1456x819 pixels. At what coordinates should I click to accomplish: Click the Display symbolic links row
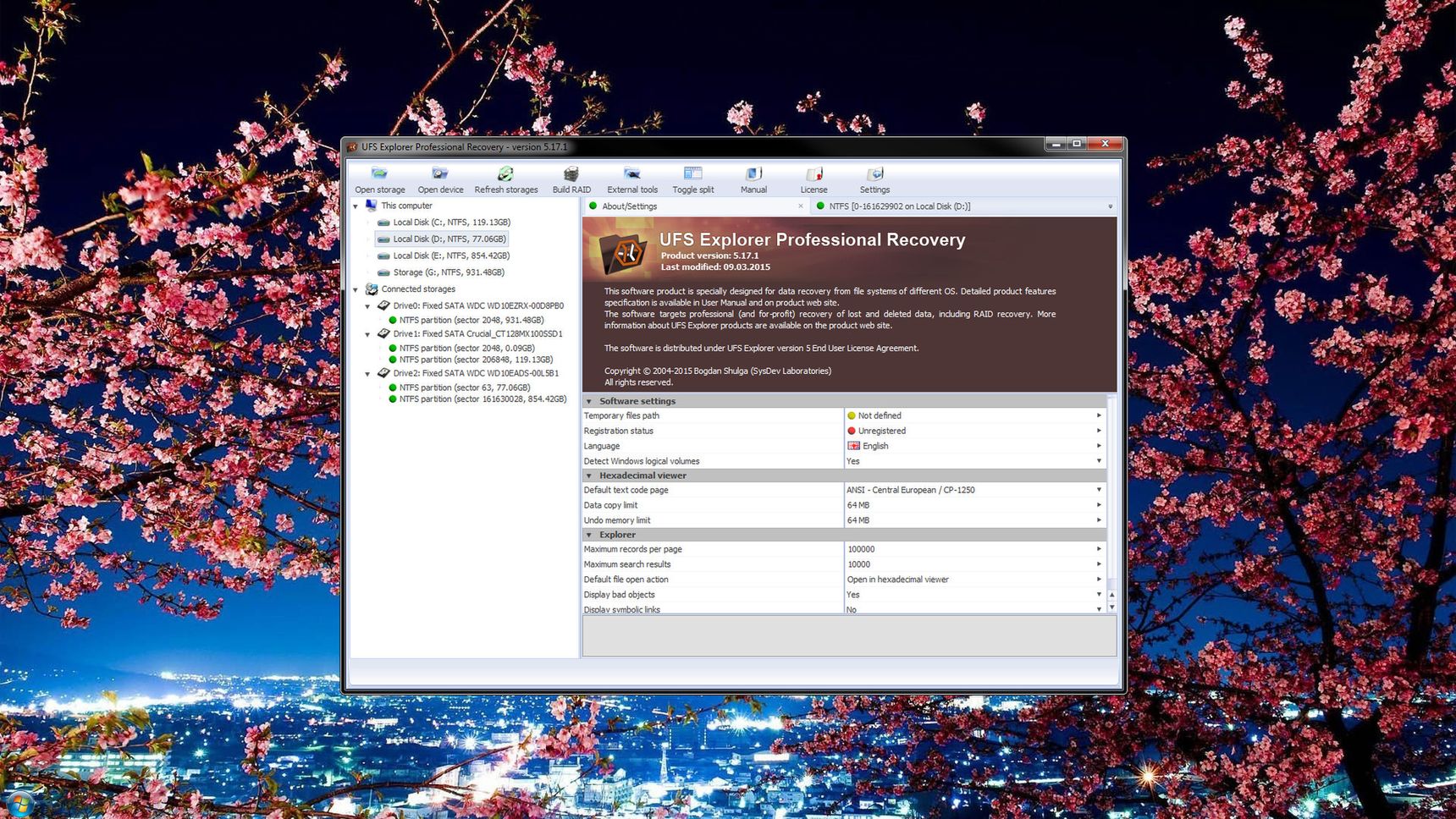844,609
